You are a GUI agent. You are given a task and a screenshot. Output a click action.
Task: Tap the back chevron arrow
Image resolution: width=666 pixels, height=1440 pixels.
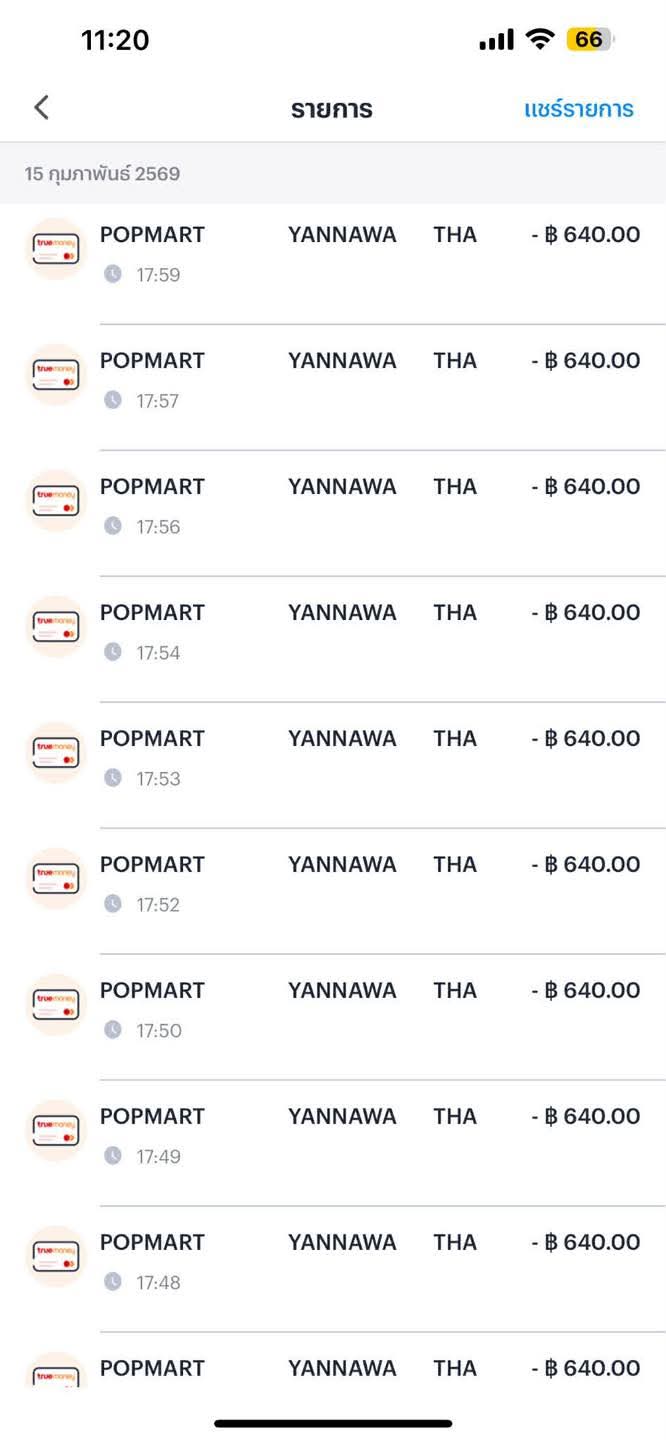point(41,108)
